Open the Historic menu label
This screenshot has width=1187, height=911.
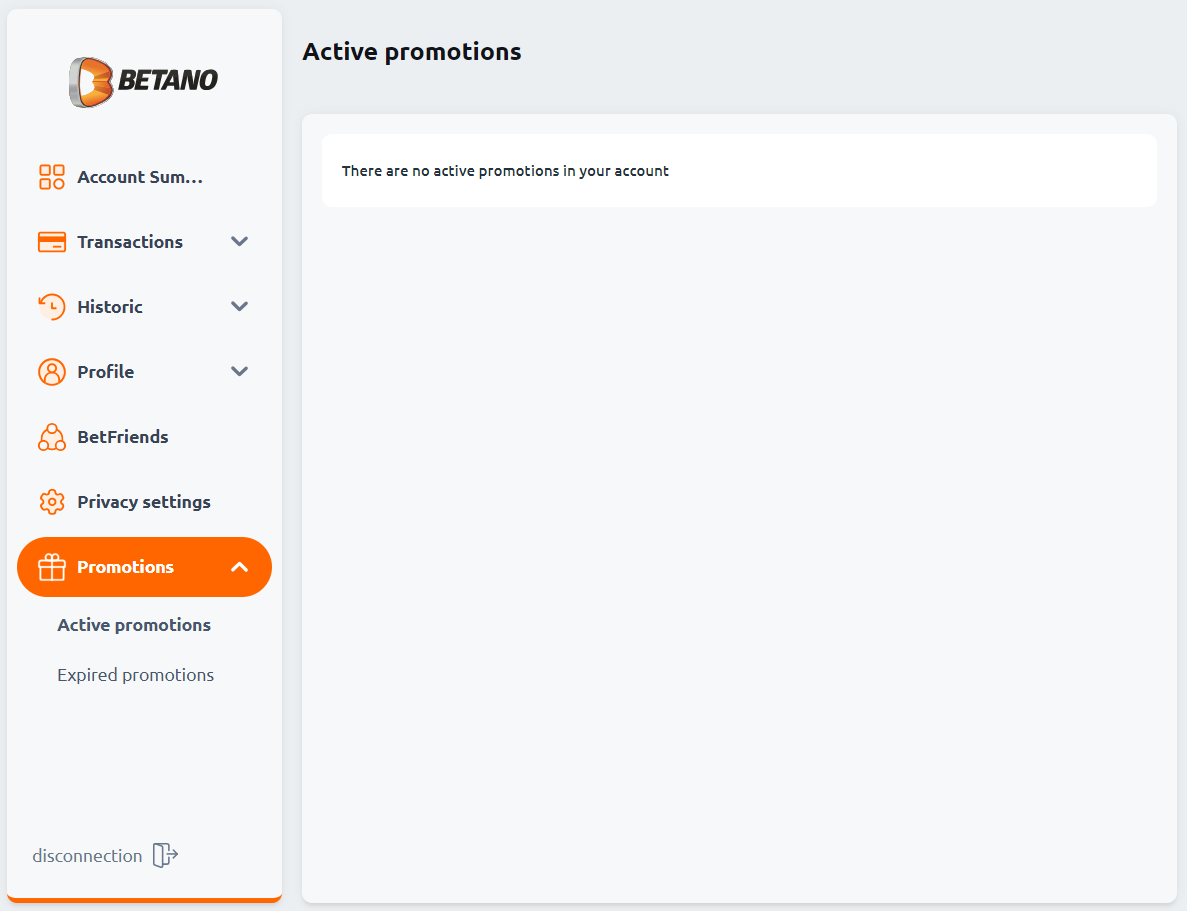(x=110, y=307)
